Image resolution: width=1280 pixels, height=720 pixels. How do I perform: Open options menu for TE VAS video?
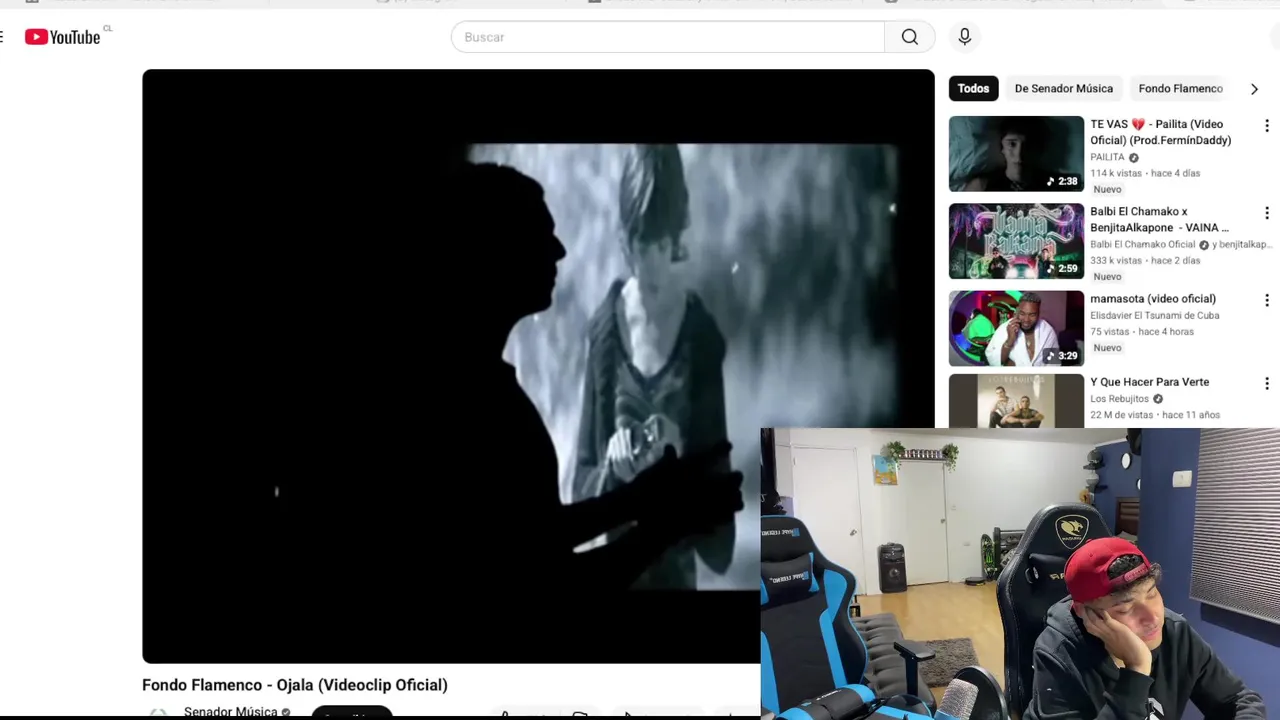(1267, 126)
